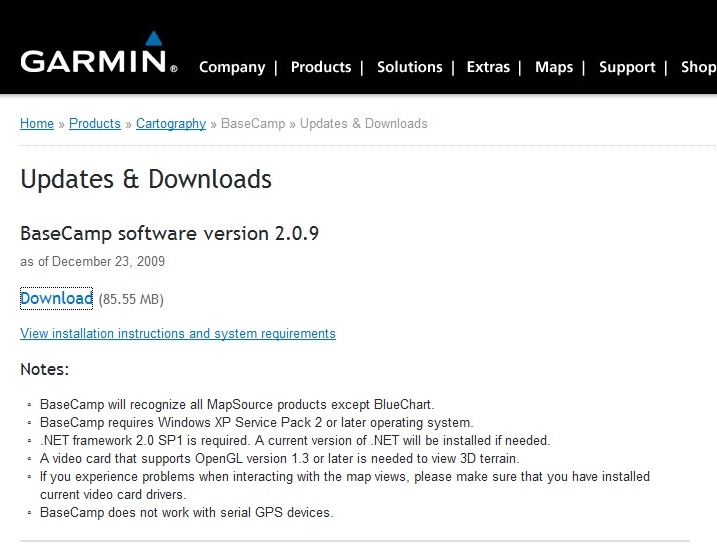
Task: Click the Download link for BaseCamp
Action: [56, 299]
